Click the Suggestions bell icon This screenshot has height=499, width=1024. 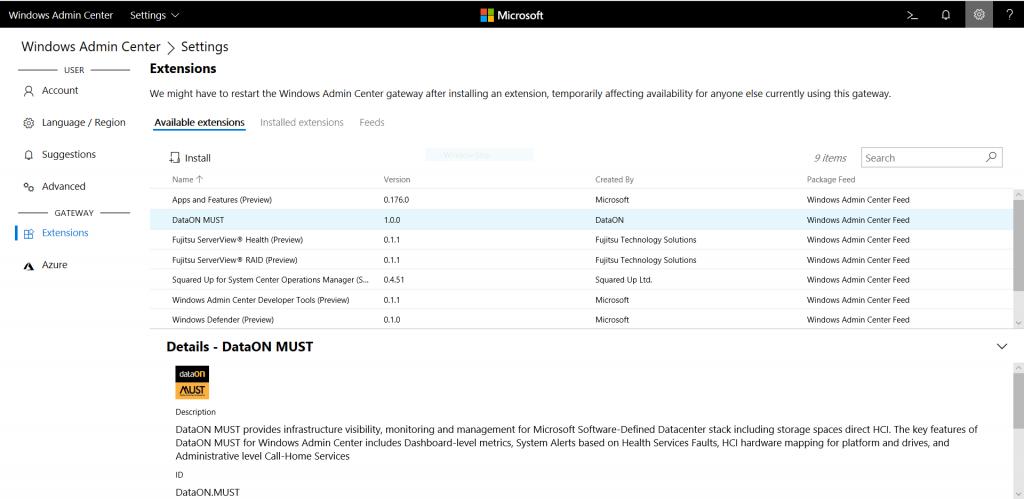[28, 155]
